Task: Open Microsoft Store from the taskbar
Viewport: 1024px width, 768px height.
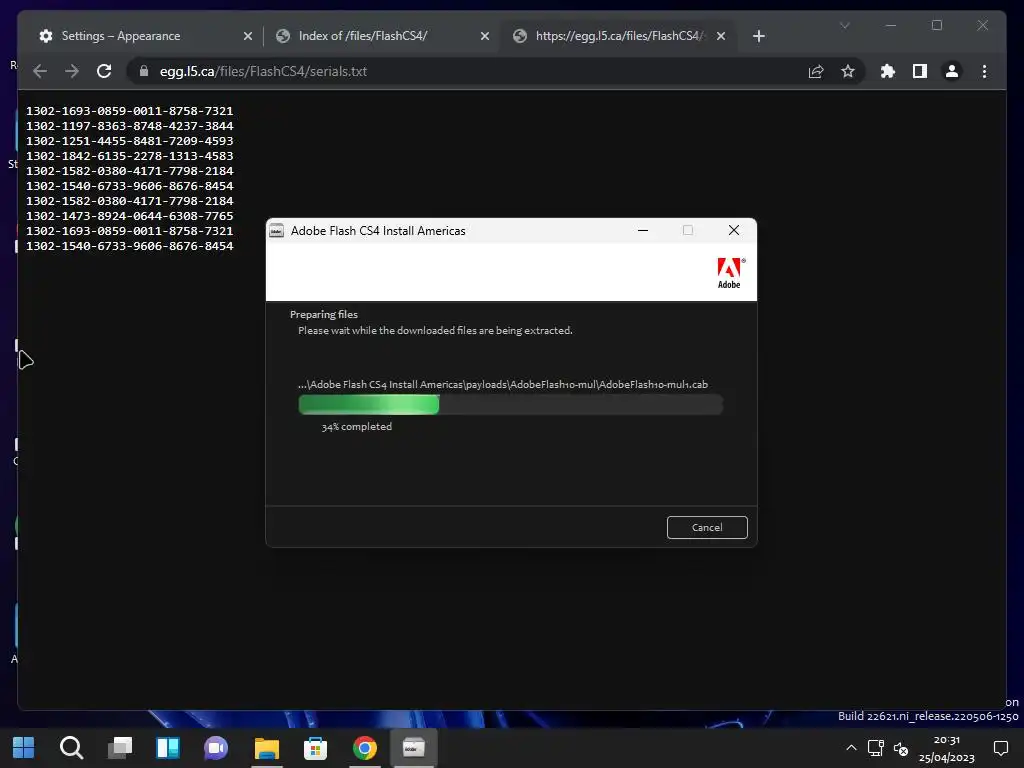Action: 315,747
